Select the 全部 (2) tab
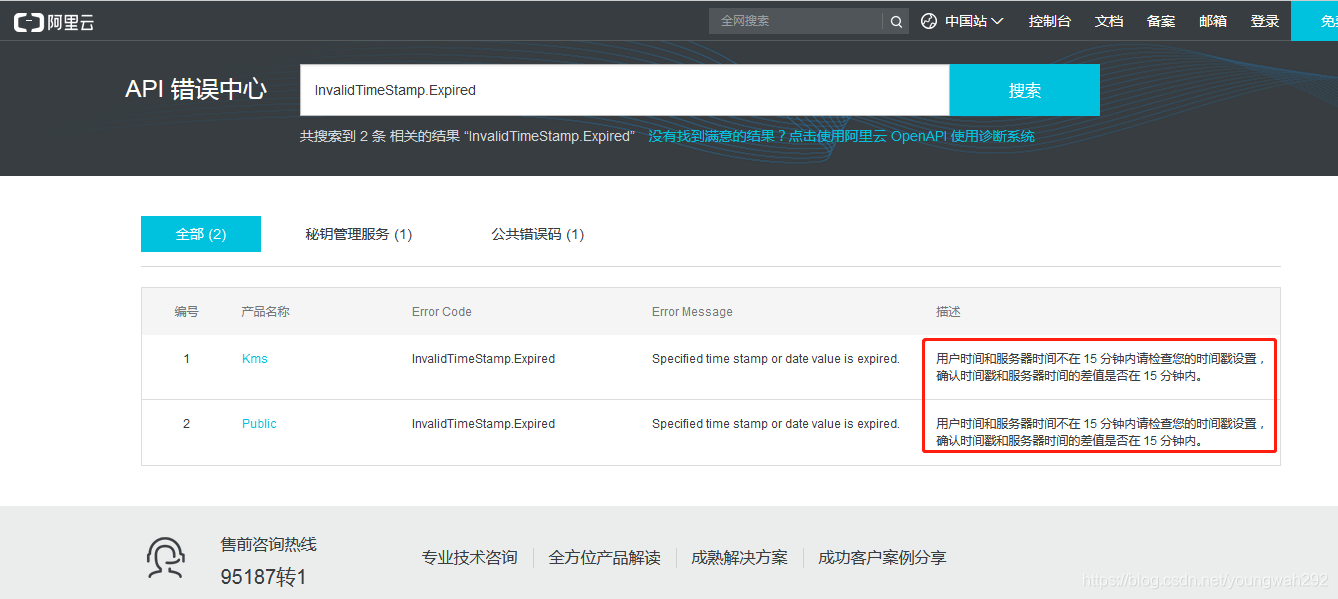The width and height of the screenshot is (1338, 599). (x=200, y=233)
